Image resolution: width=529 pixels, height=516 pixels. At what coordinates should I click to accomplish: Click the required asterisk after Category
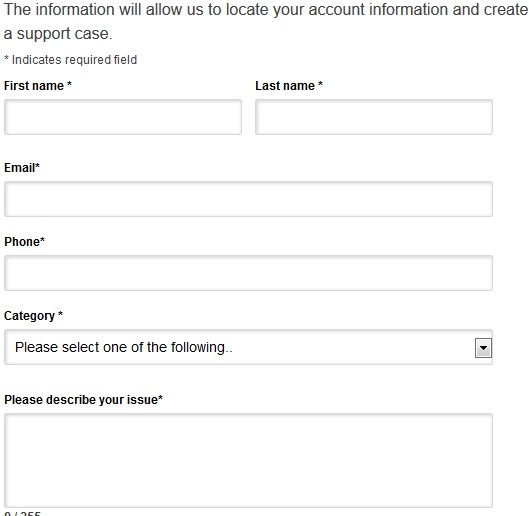60,314
